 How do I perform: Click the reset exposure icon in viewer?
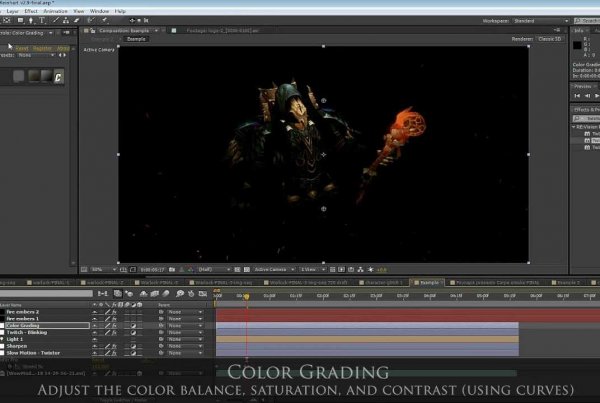point(370,270)
